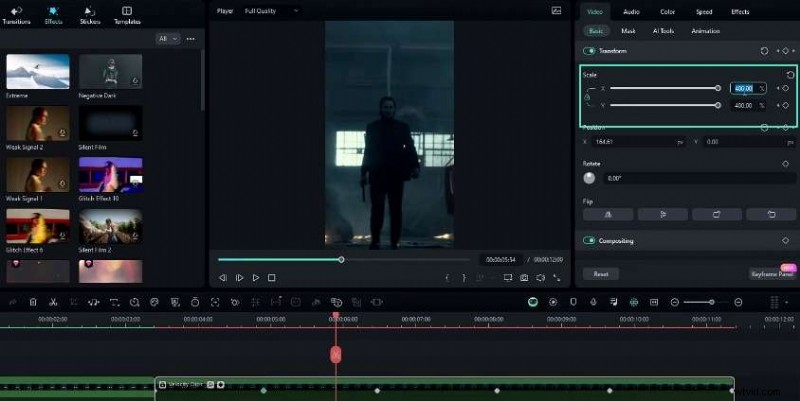Click the player volume speaker icon
Viewport: 800px width, 401px height.
tap(540, 278)
